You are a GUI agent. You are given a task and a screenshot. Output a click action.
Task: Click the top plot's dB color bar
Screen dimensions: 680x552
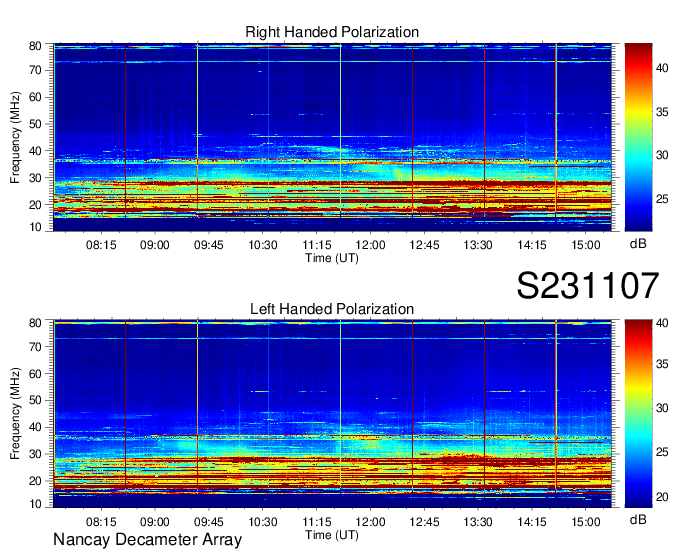click(638, 137)
